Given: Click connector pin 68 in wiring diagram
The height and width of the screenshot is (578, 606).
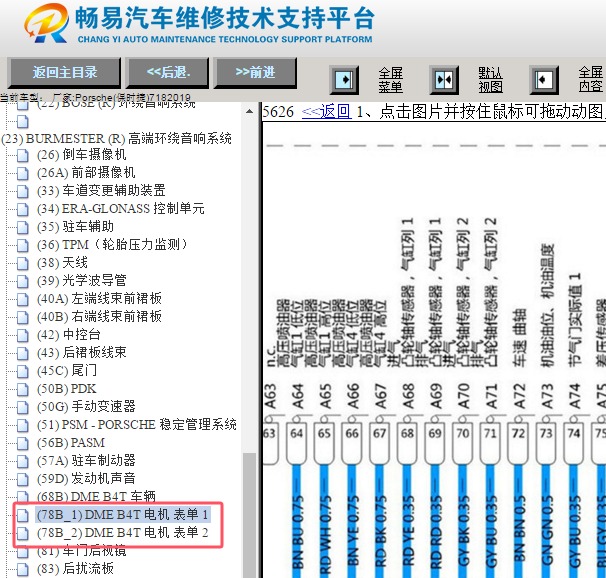Looking at the screenshot, I should point(407,443).
